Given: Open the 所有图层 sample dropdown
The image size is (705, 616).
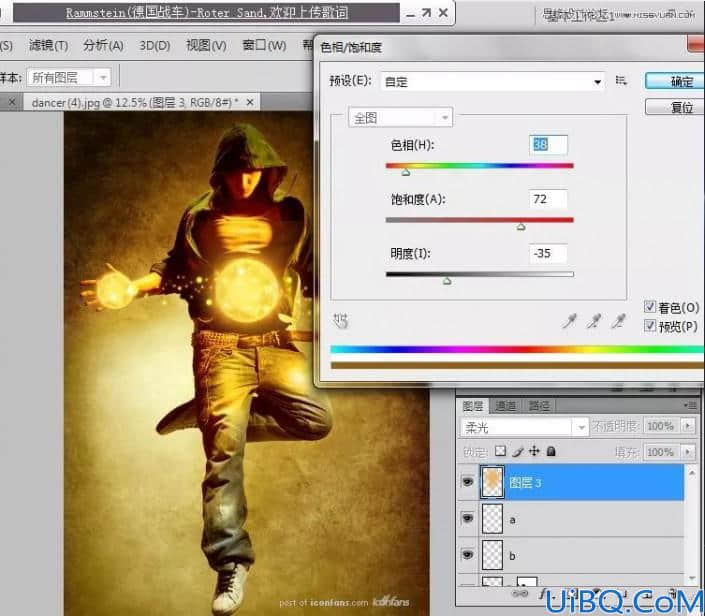Looking at the screenshot, I should 68,78.
